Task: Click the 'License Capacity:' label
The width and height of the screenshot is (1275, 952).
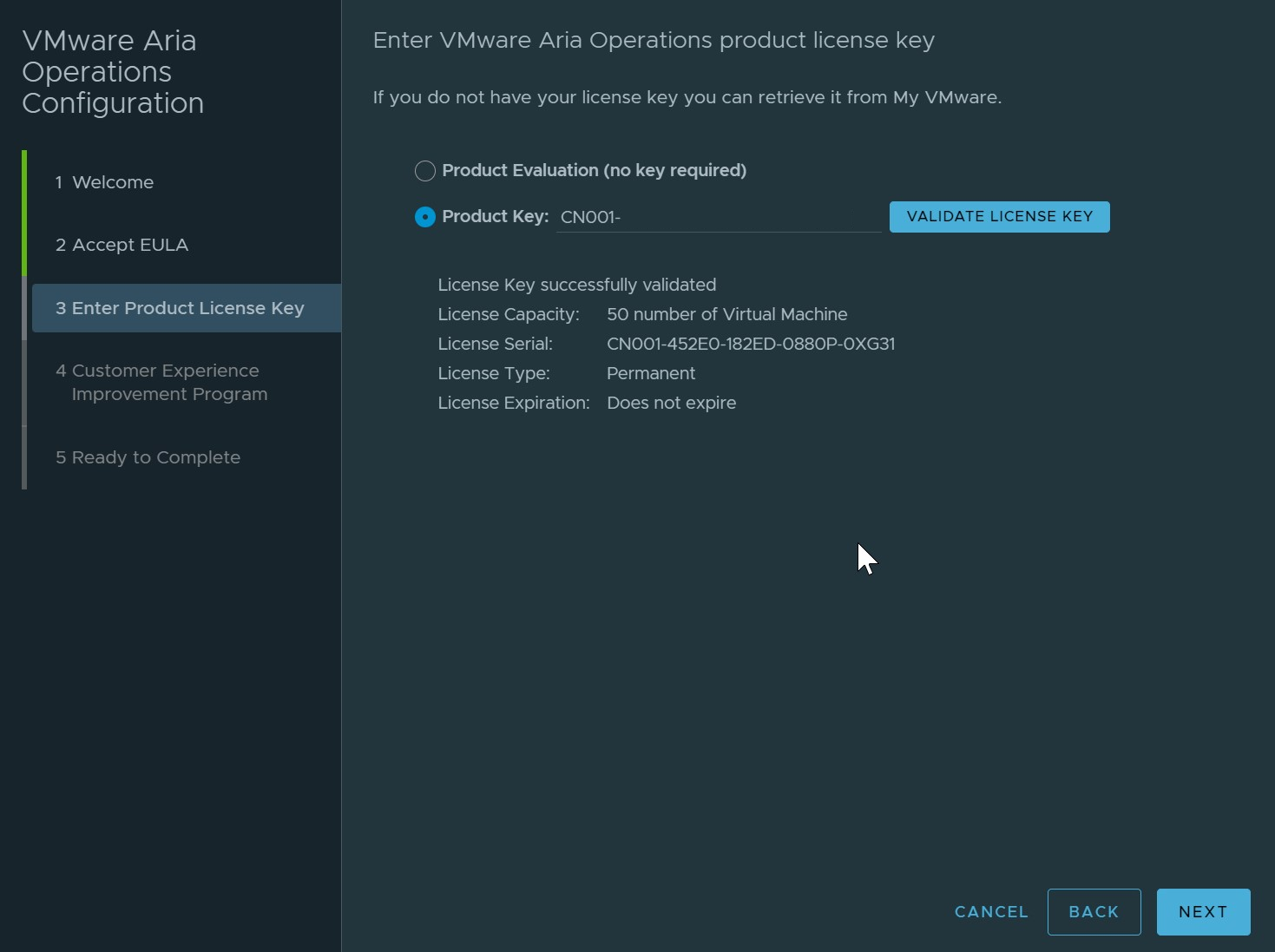Action: click(509, 314)
